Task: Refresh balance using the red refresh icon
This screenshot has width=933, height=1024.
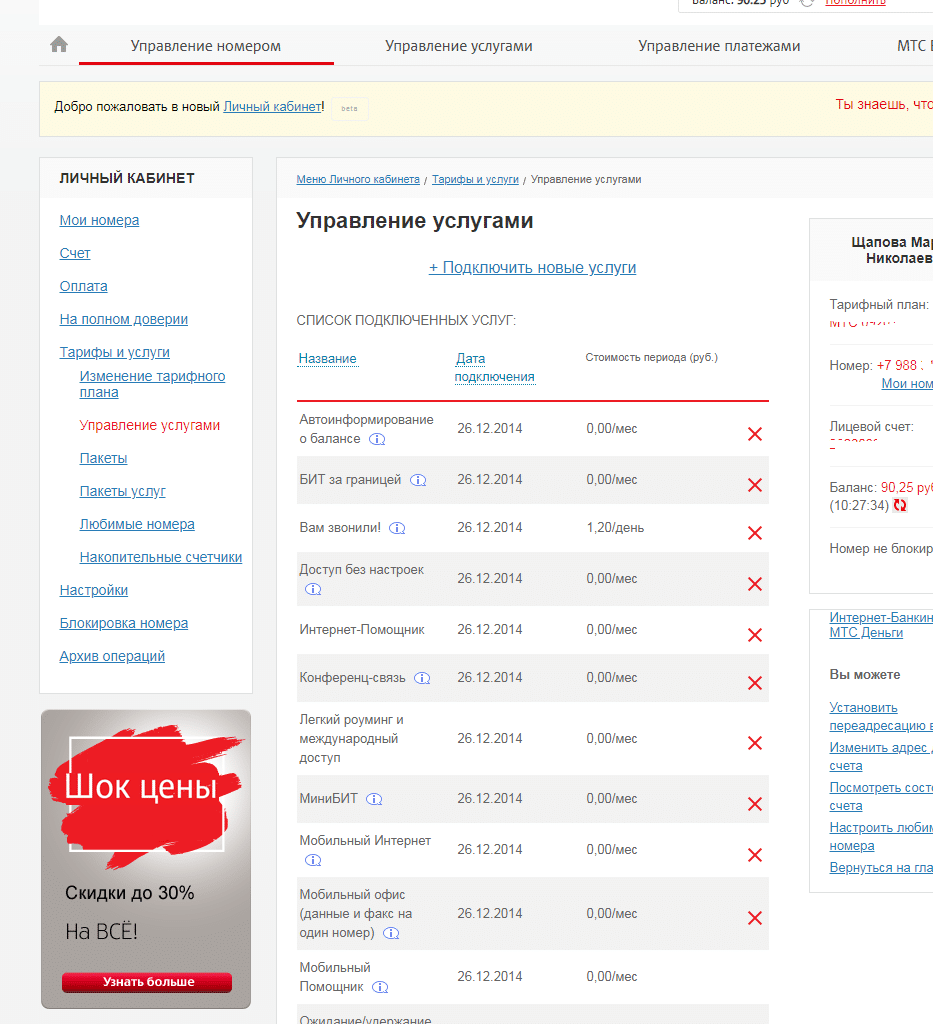Action: click(x=900, y=506)
